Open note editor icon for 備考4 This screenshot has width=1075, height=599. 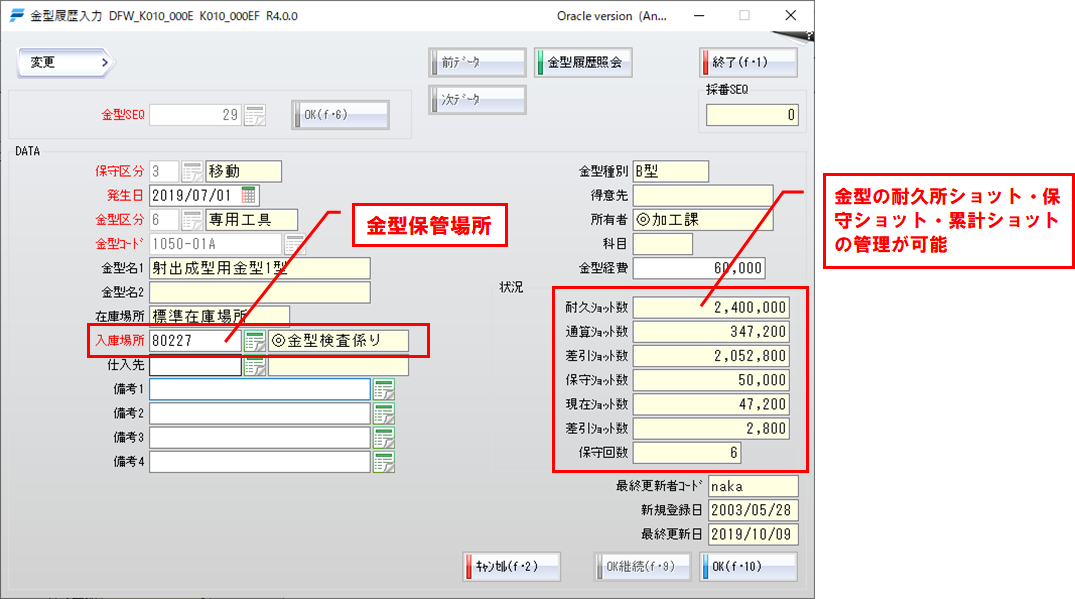384,462
